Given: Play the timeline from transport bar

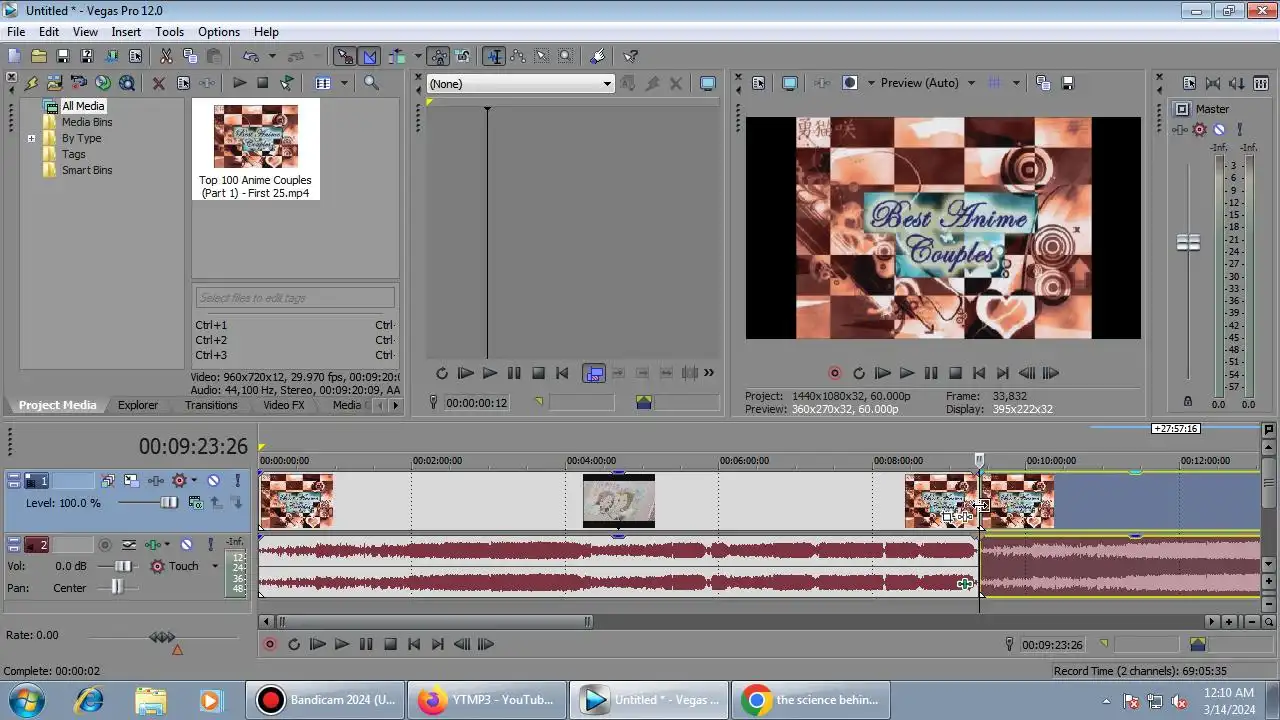Looking at the screenshot, I should point(342,644).
